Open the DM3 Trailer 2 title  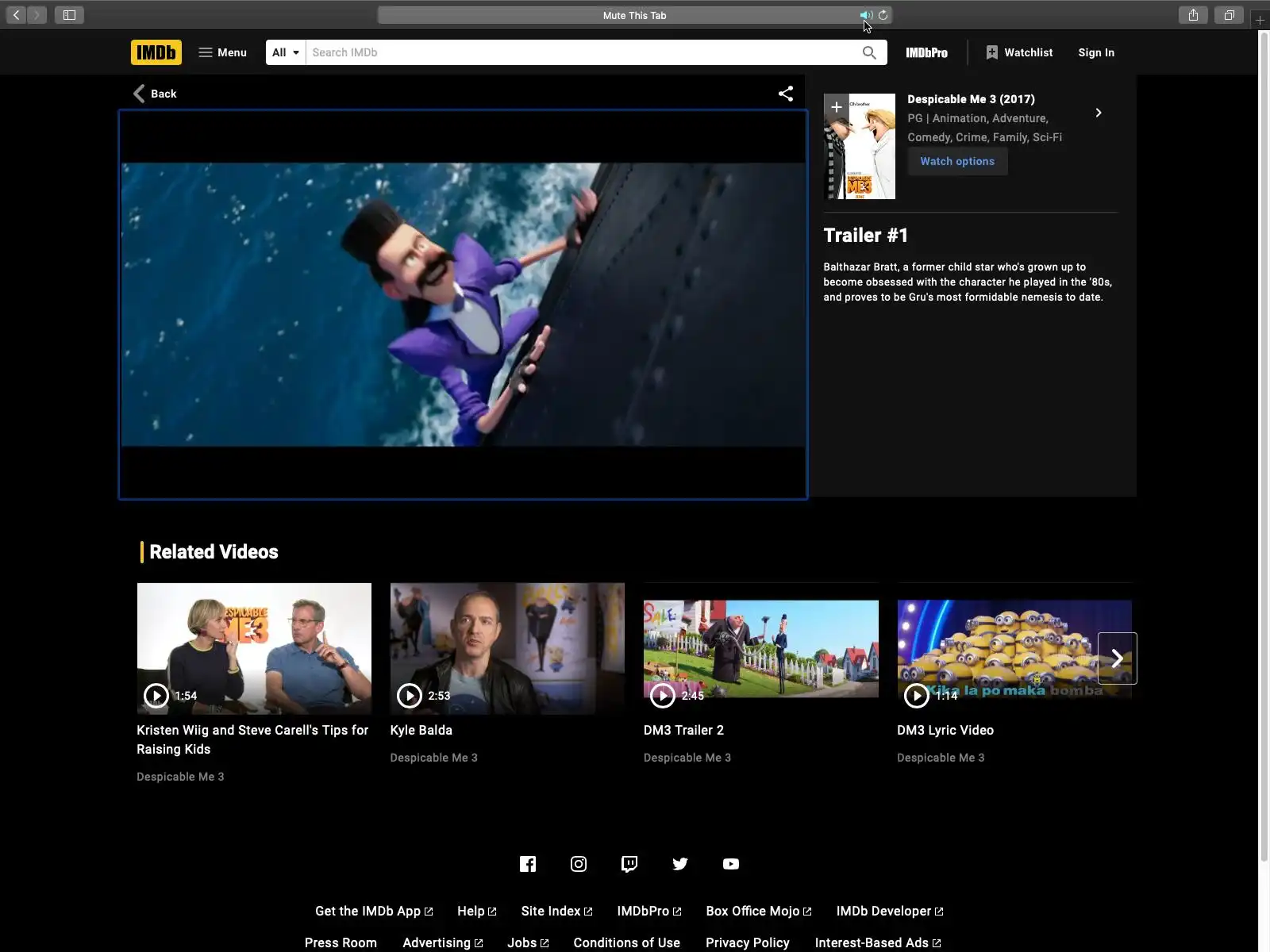click(x=683, y=730)
